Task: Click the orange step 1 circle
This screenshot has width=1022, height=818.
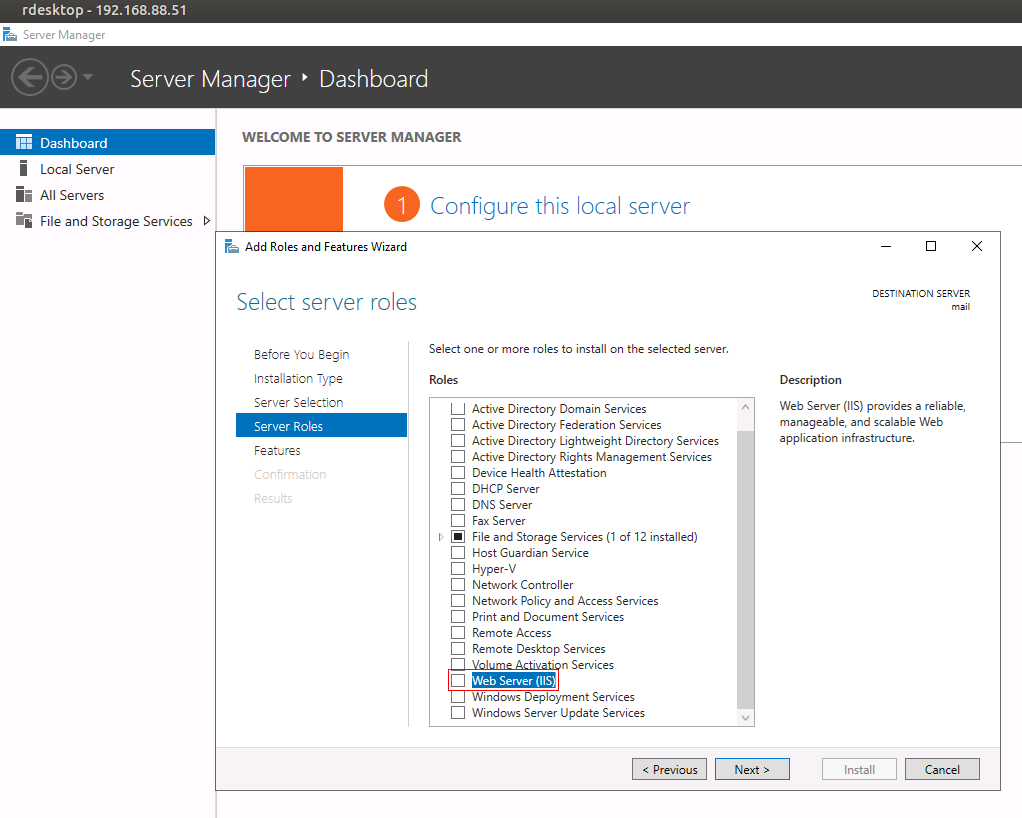Action: [x=402, y=205]
